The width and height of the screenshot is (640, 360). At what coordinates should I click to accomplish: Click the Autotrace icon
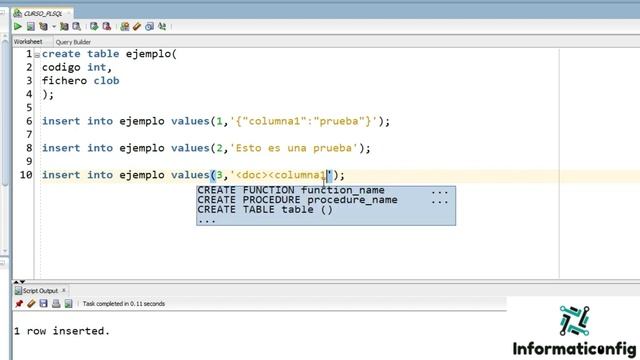(64, 27)
